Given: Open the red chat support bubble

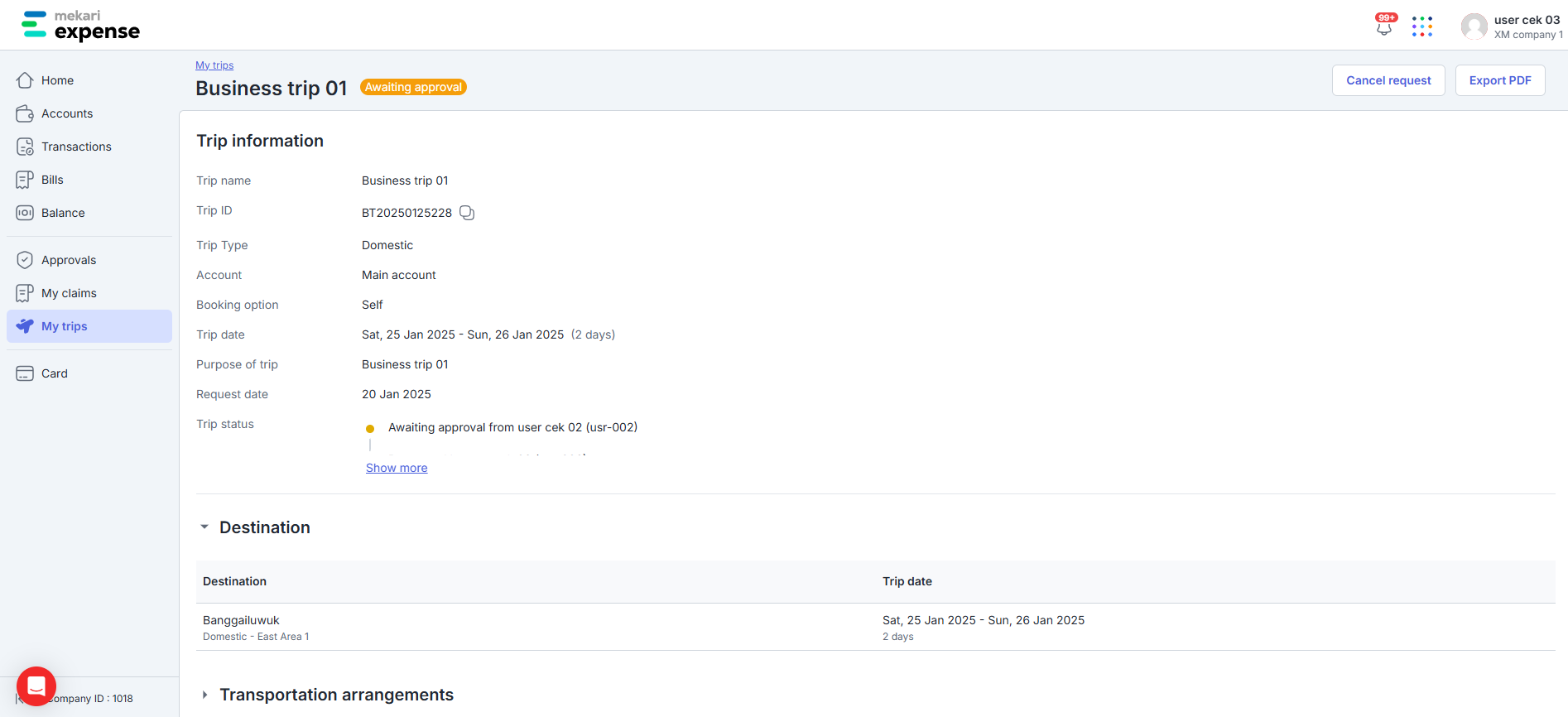Looking at the screenshot, I should point(36,686).
